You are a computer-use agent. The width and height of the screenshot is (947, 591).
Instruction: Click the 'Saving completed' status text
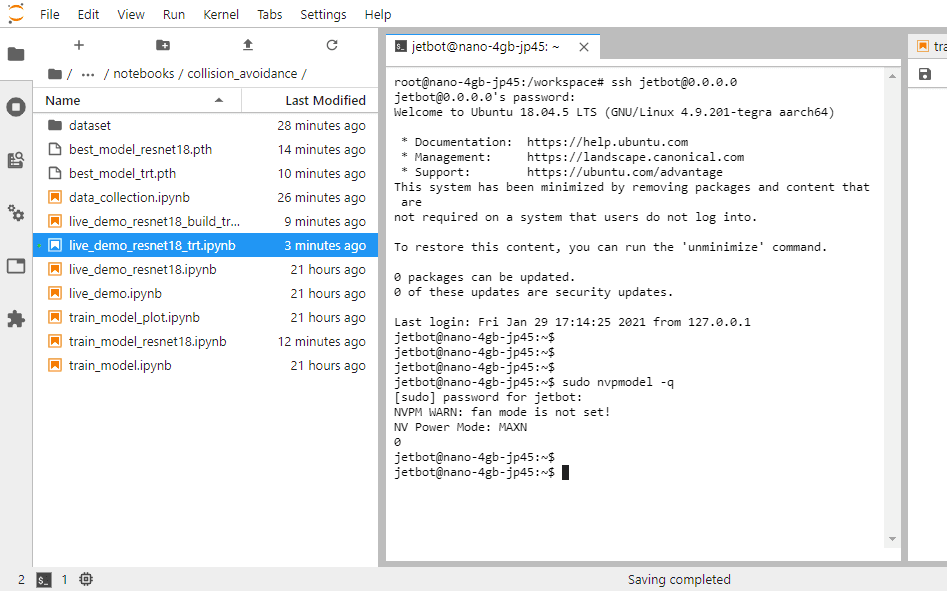(x=679, y=580)
